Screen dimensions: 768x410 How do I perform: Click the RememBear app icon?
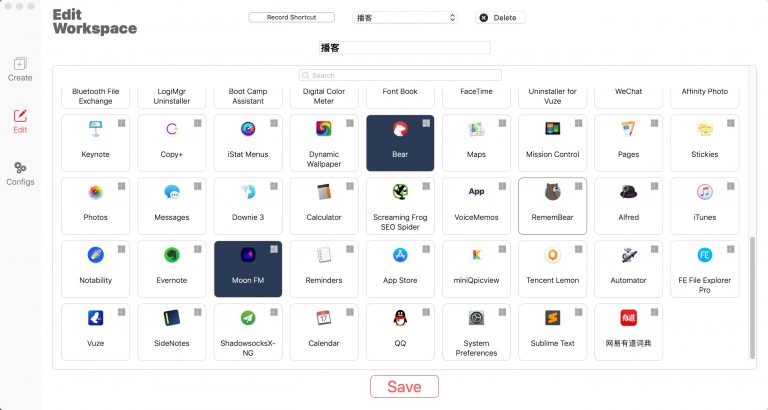pyautogui.click(x=552, y=192)
